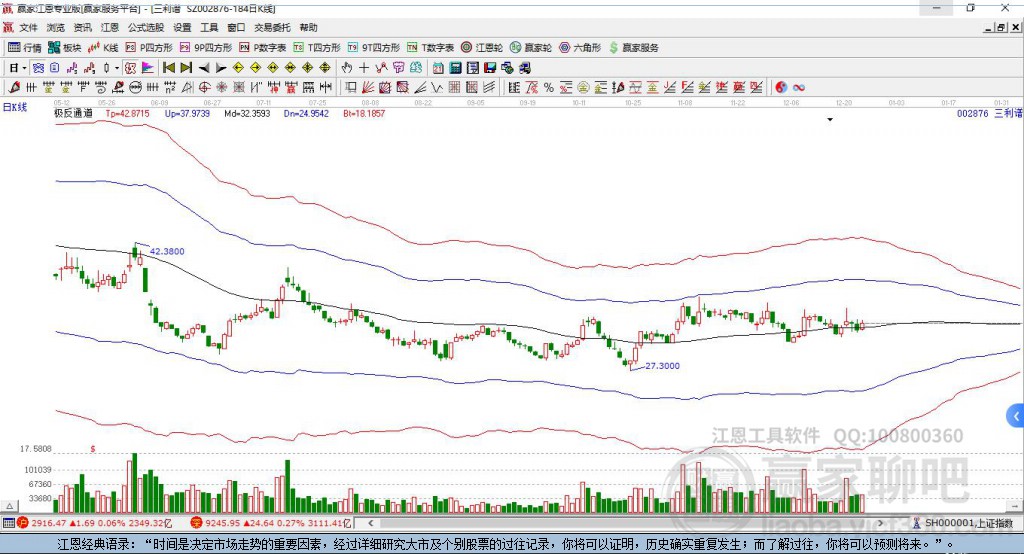Open the 9P四方形 tool
Image resolution: width=1024 pixels, height=554 pixels.
point(206,48)
